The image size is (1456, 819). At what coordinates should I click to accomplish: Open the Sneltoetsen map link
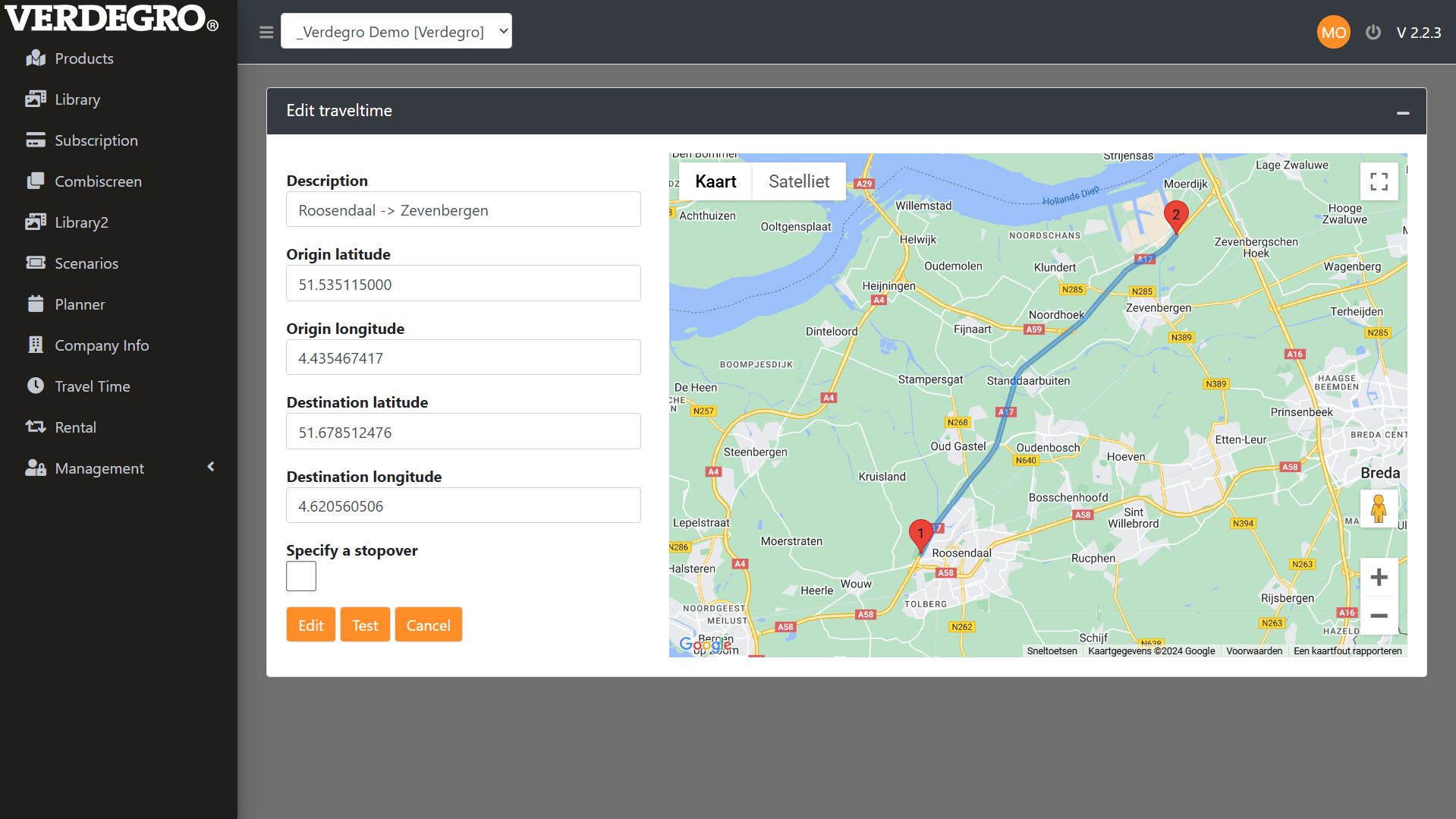1052,651
